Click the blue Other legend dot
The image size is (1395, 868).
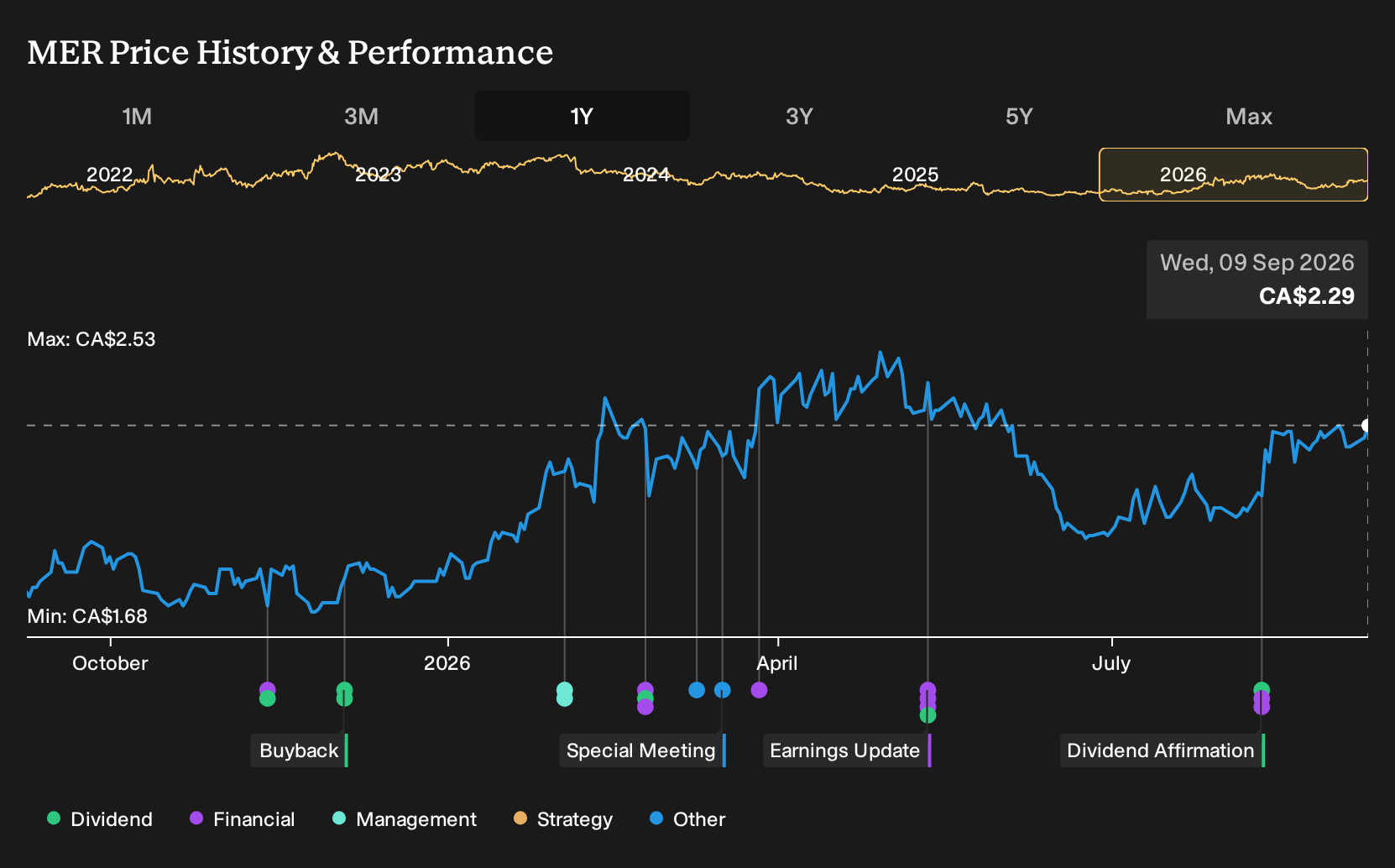pyautogui.click(x=656, y=818)
